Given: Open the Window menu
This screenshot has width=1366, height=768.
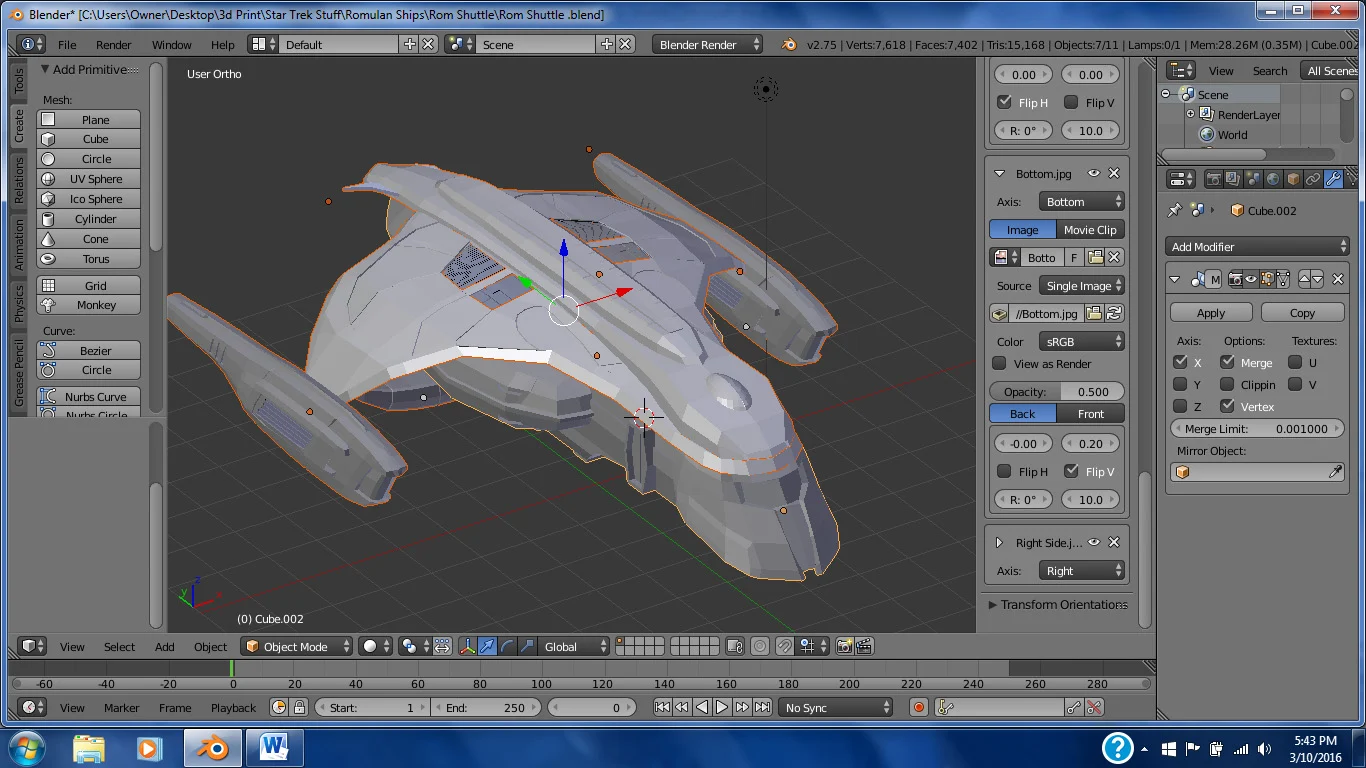Looking at the screenshot, I should [x=172, y=45].
